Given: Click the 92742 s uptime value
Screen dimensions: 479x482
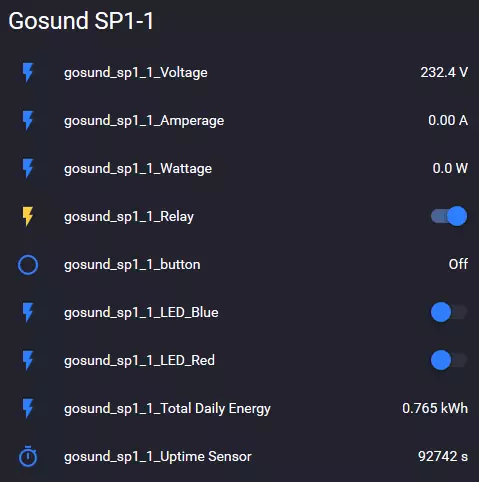Looking at the screenshot, I should pos(443,456).
